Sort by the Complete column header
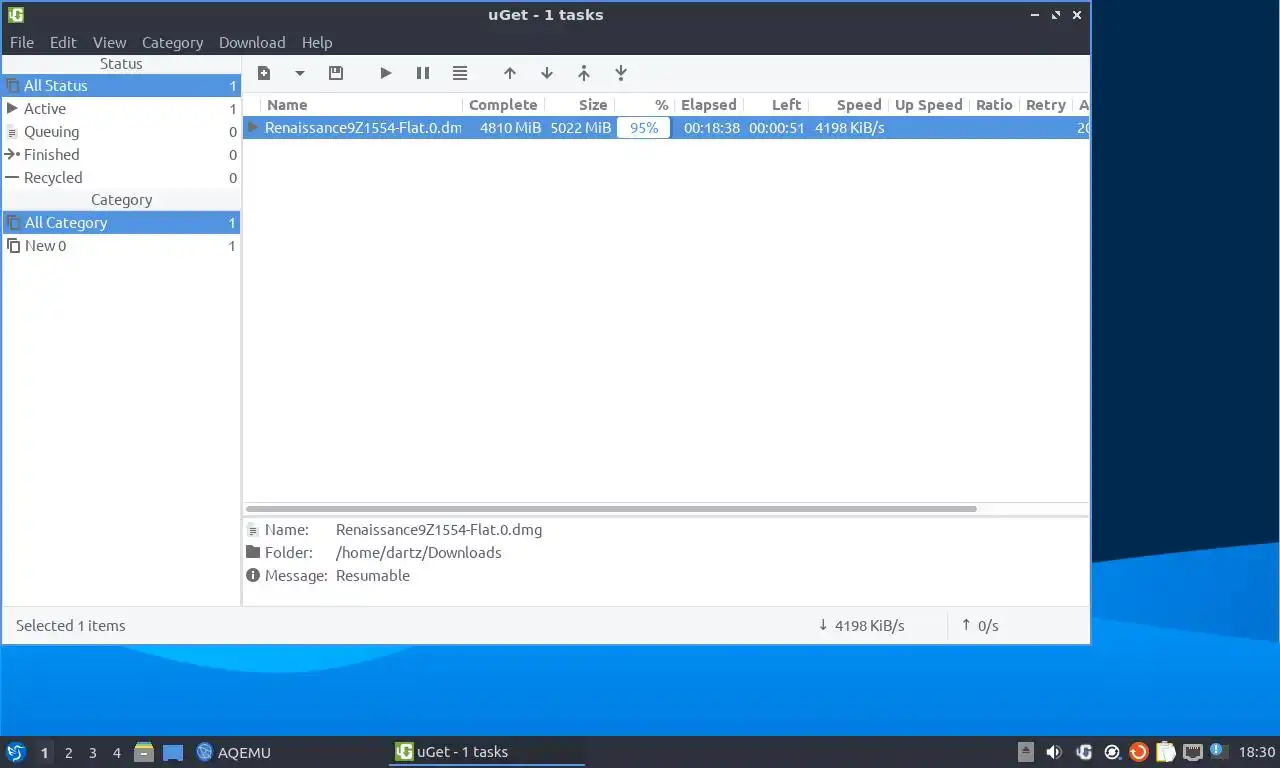This screenshot has width=1280, height=768. [x=503, y=105]
